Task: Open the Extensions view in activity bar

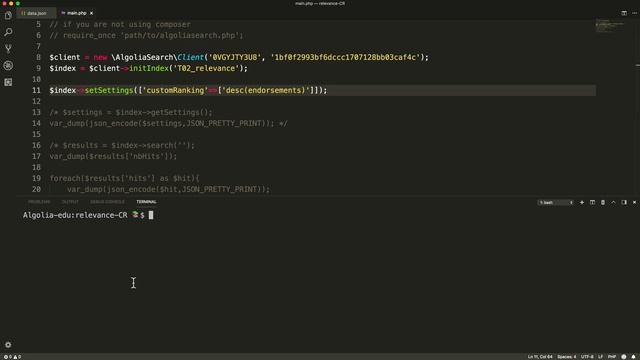Action: [x=8, y=82]
